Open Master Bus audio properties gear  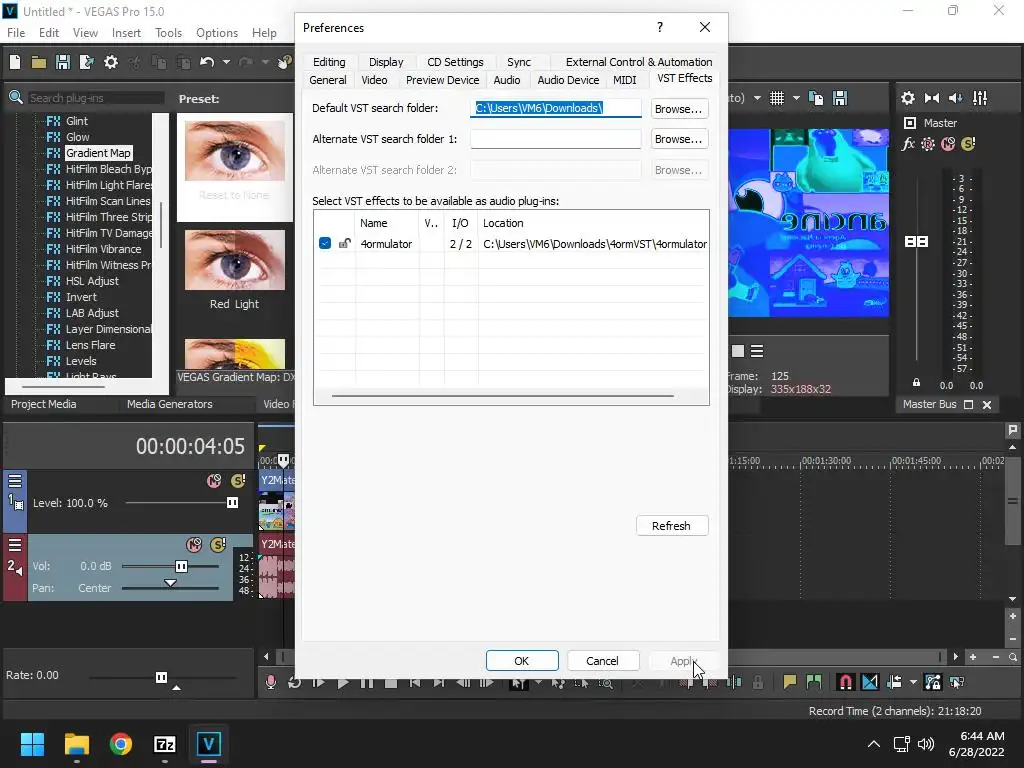point(908,98)
